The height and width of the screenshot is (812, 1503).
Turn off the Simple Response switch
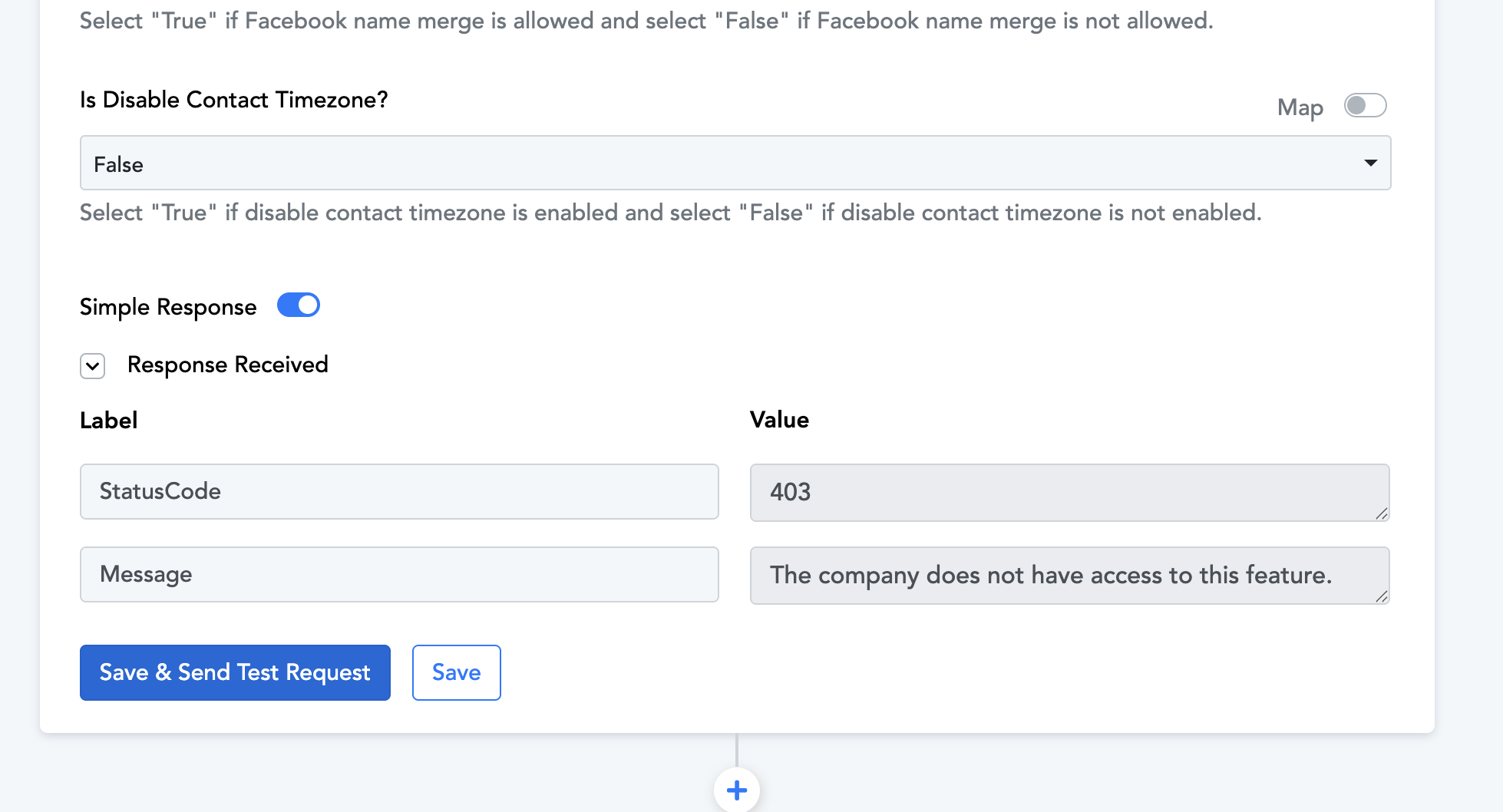click(x=298, y=305)
